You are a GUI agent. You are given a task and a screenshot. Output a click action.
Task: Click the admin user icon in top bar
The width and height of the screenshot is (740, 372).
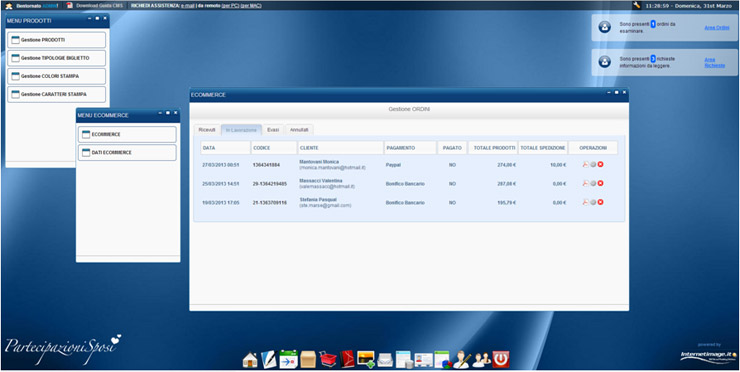pyautogui.click(x=9, y=6)
